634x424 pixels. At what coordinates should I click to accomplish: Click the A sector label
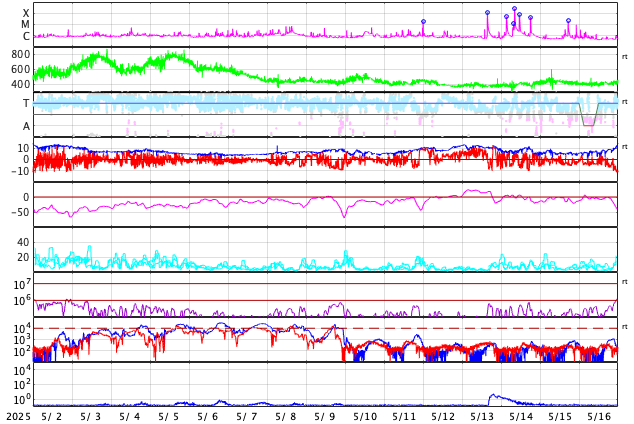pyautogui.click(x=26, y=126)
